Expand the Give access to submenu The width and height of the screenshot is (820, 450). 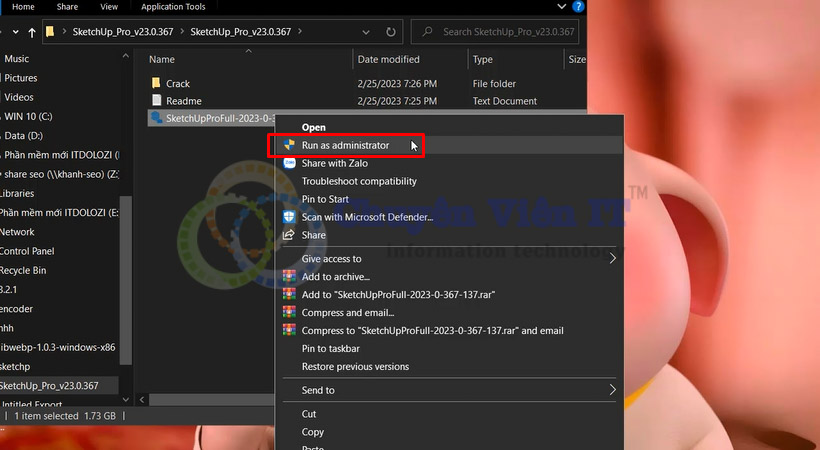tap(612, 259)
